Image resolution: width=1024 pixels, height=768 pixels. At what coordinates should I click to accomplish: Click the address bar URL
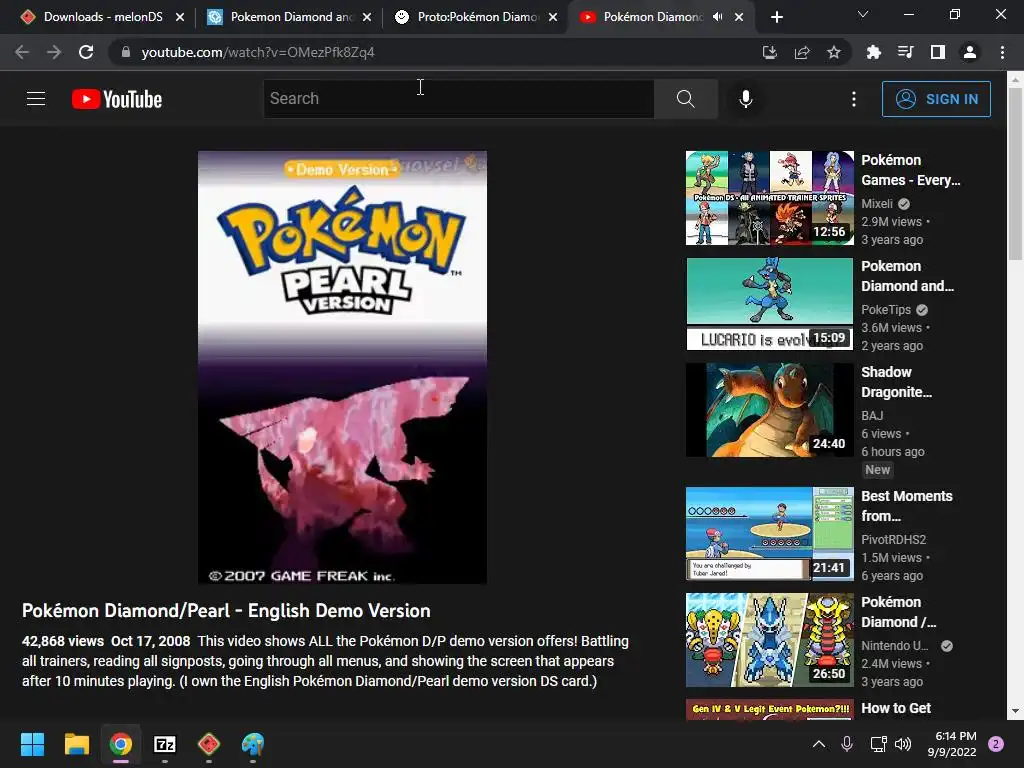coord(258,52)
